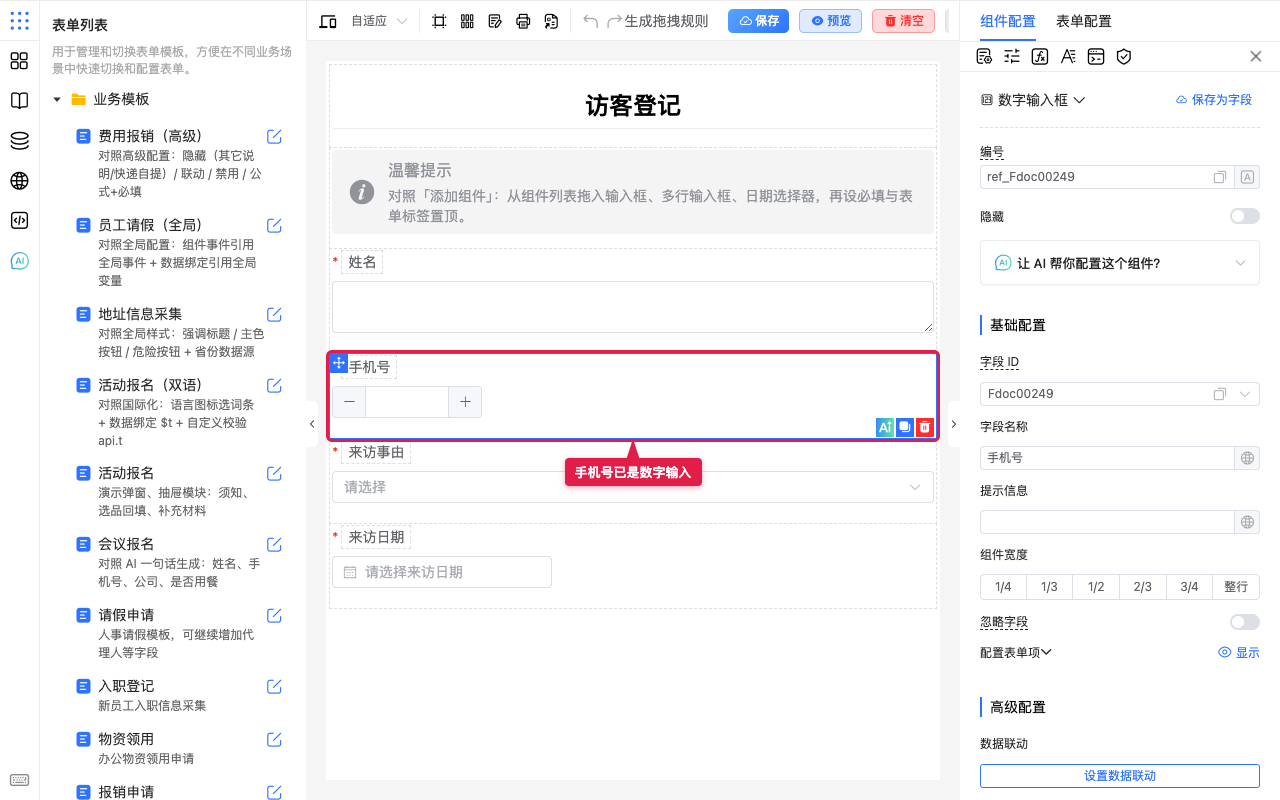Switch to the 表单配置 tab
This screenshot has height=800, width=1280.
[x=1083, y=21]
